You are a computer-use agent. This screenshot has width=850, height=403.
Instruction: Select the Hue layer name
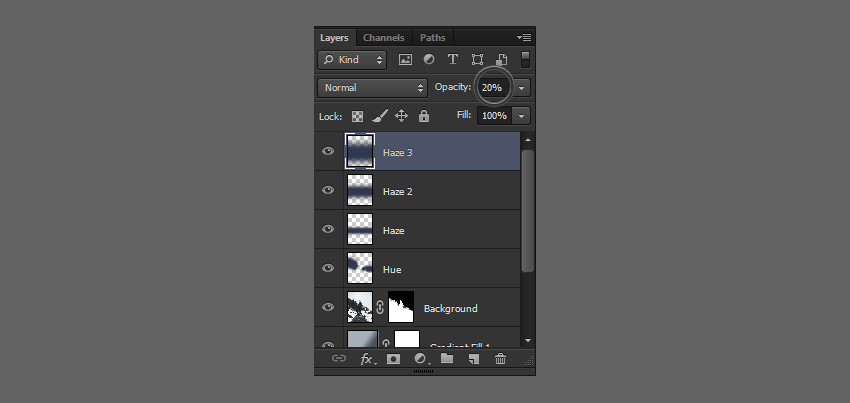pyautogui.click(x=392, y=270)
